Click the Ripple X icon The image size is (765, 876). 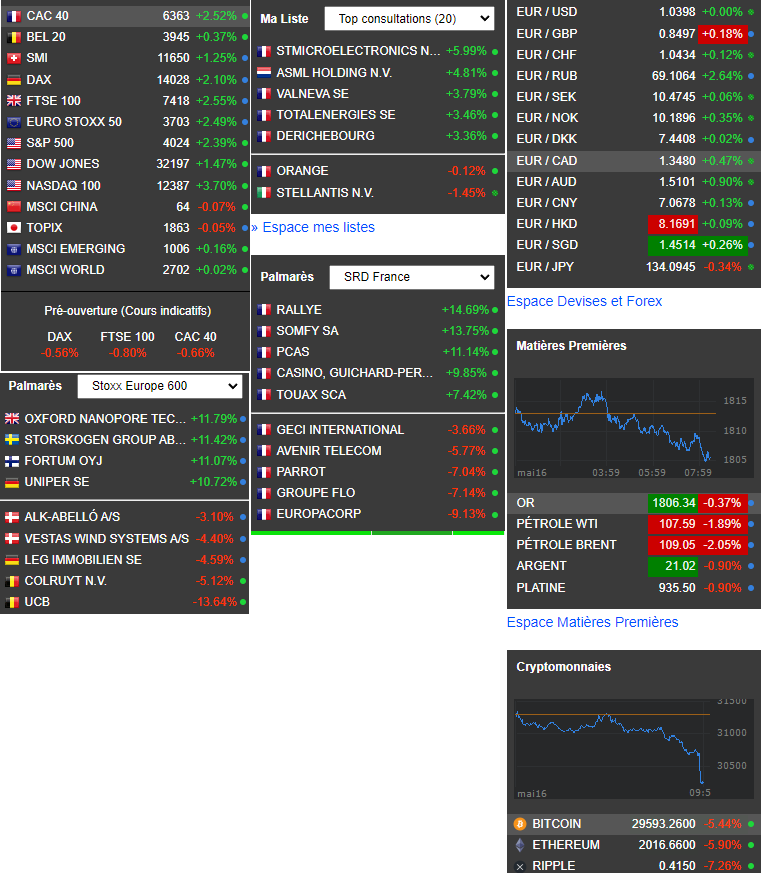[x=520, y=867]
